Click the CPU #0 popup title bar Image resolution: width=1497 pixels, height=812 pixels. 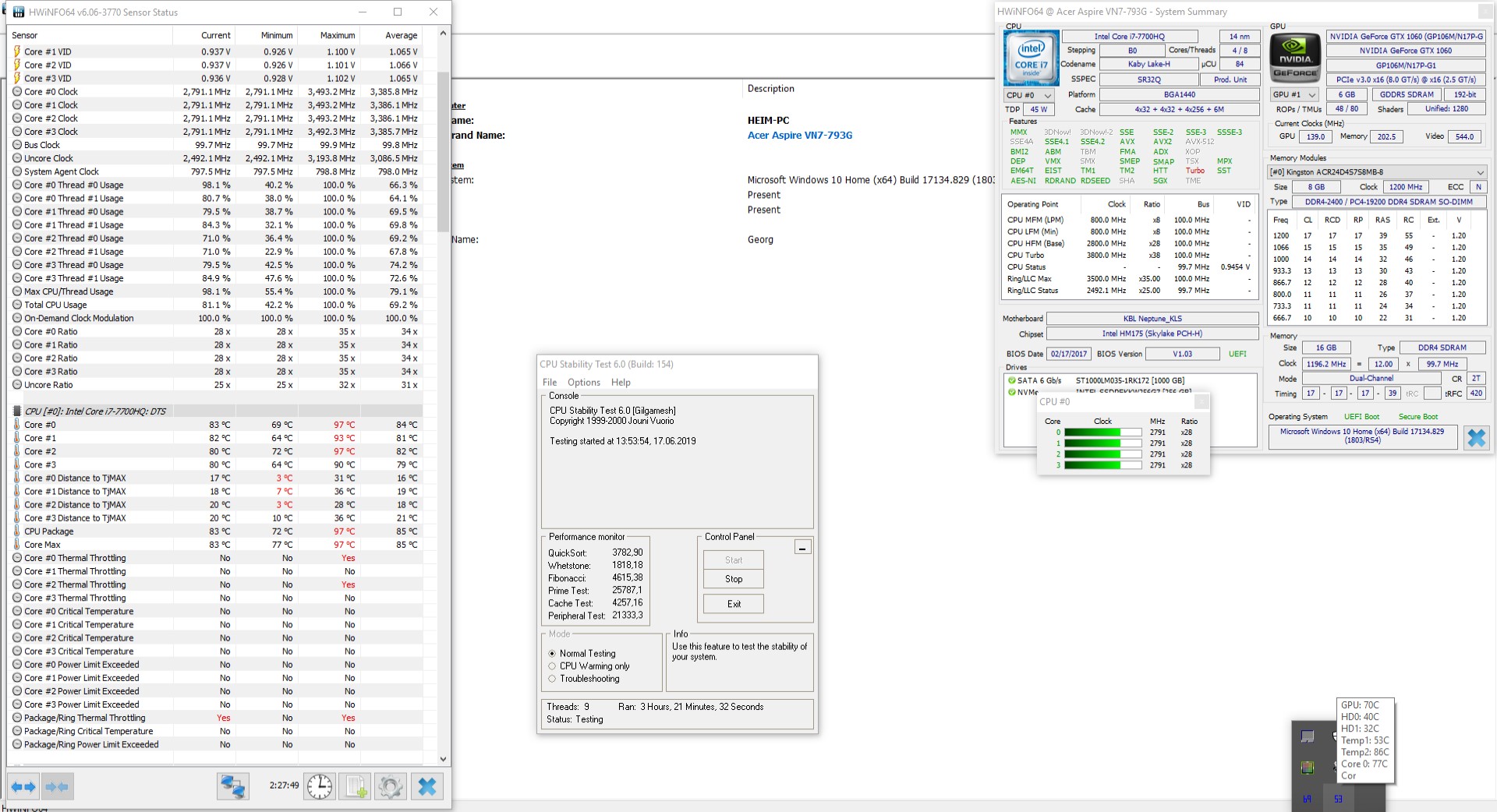point(1123,401)
